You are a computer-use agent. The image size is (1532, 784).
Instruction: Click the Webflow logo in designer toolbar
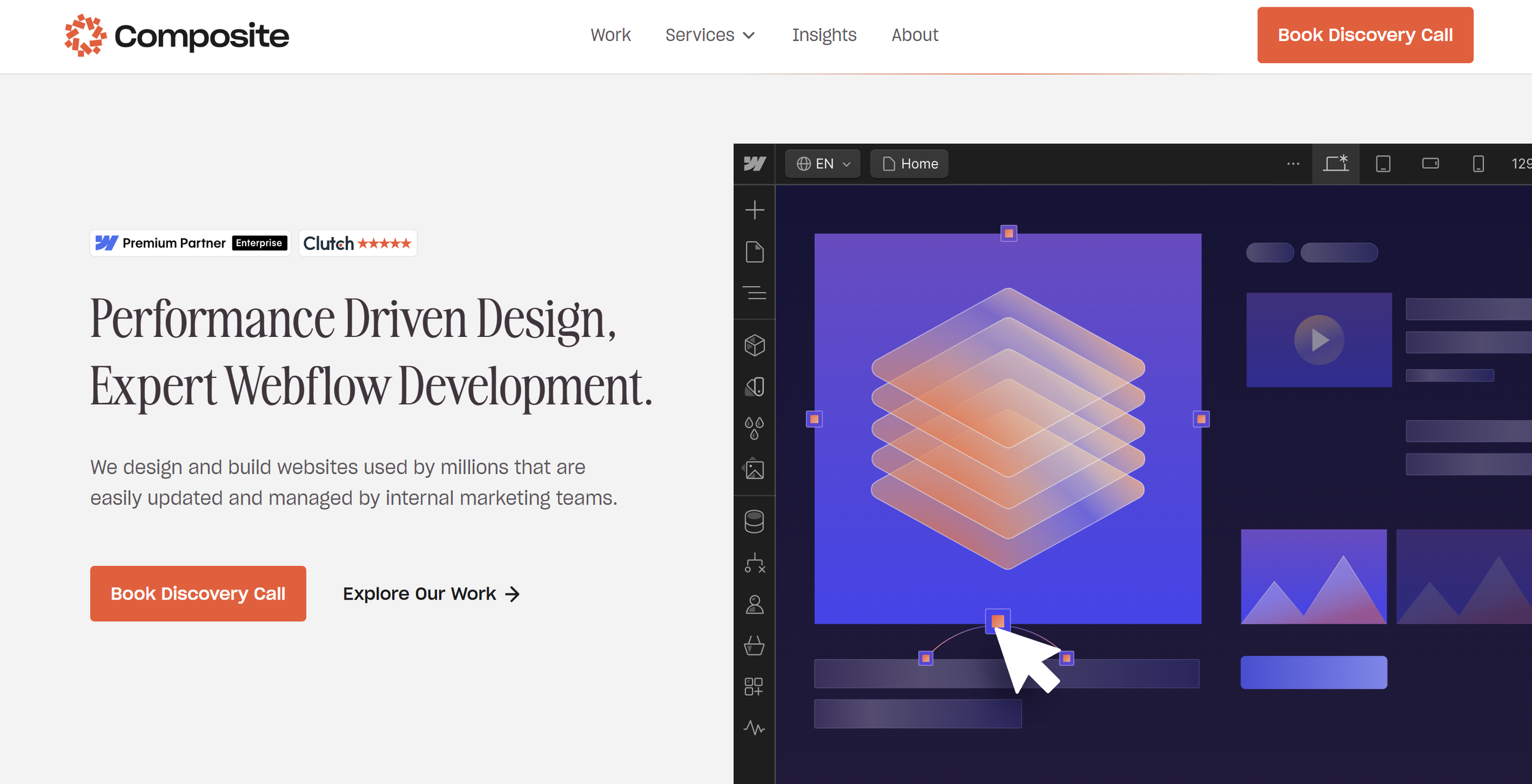point(754,164)
